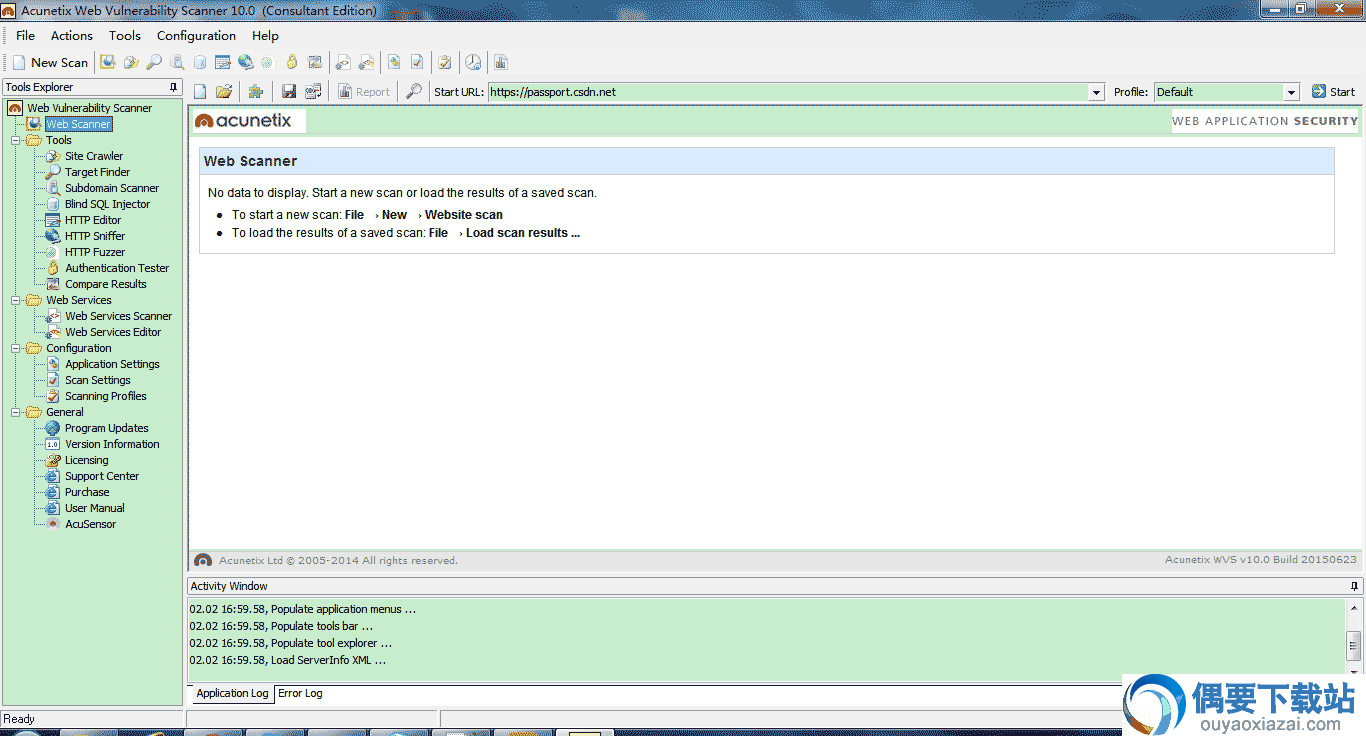Viewport: 1366px width, 736px height.
Task: Select Program Updates under General
Action: click(106, 428)
